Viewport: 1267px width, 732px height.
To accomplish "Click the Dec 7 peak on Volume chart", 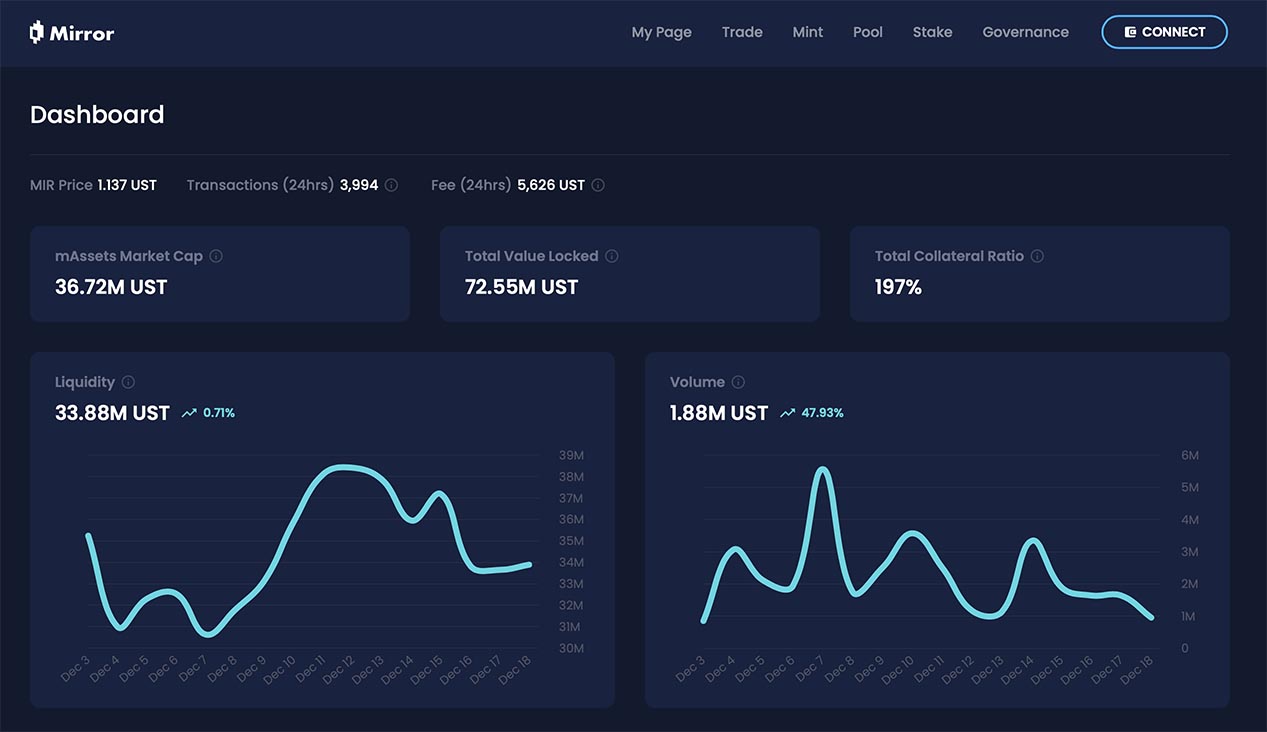I will [x=822, y=469].
